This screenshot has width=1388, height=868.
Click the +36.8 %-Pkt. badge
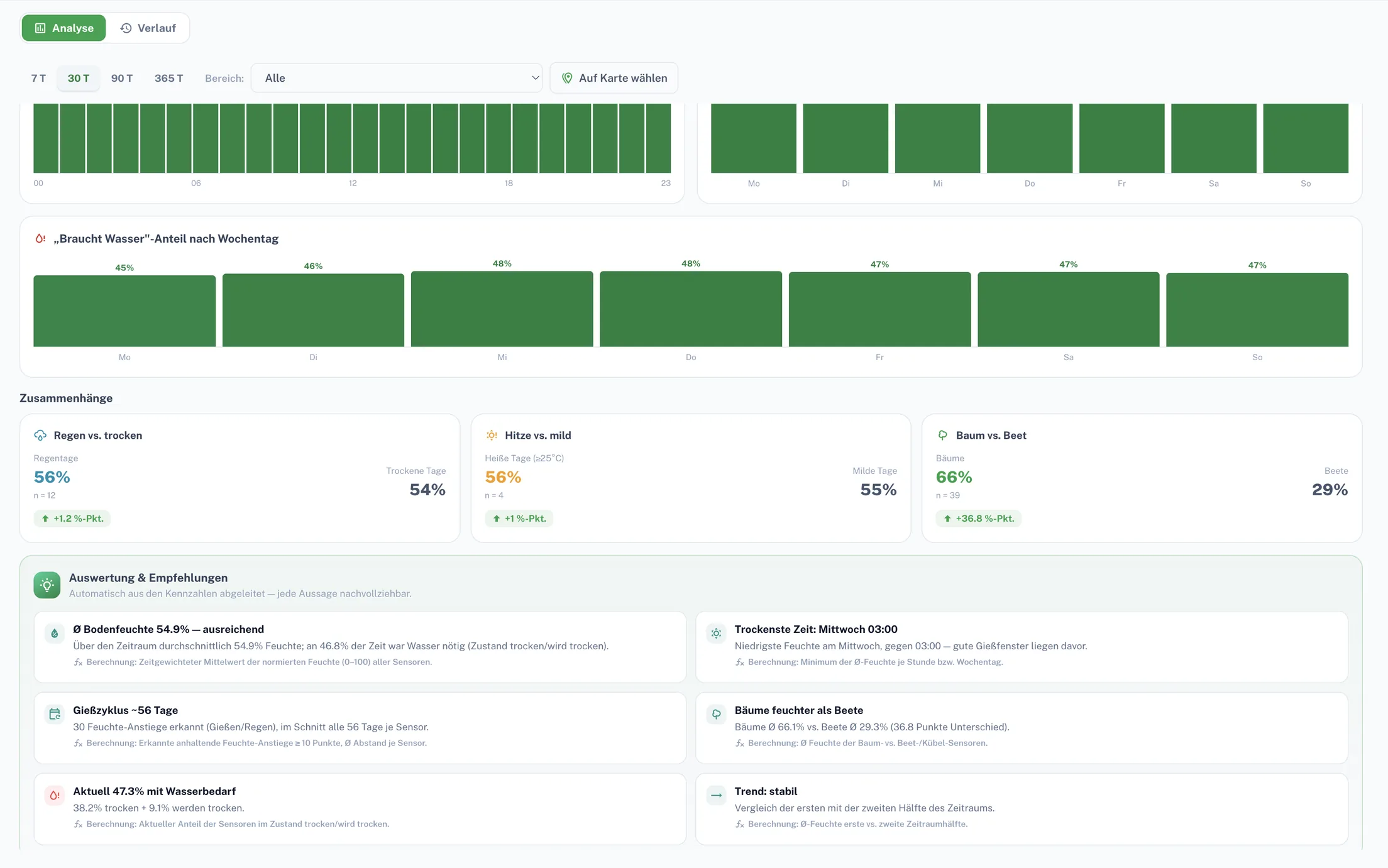tap(979, 519)
